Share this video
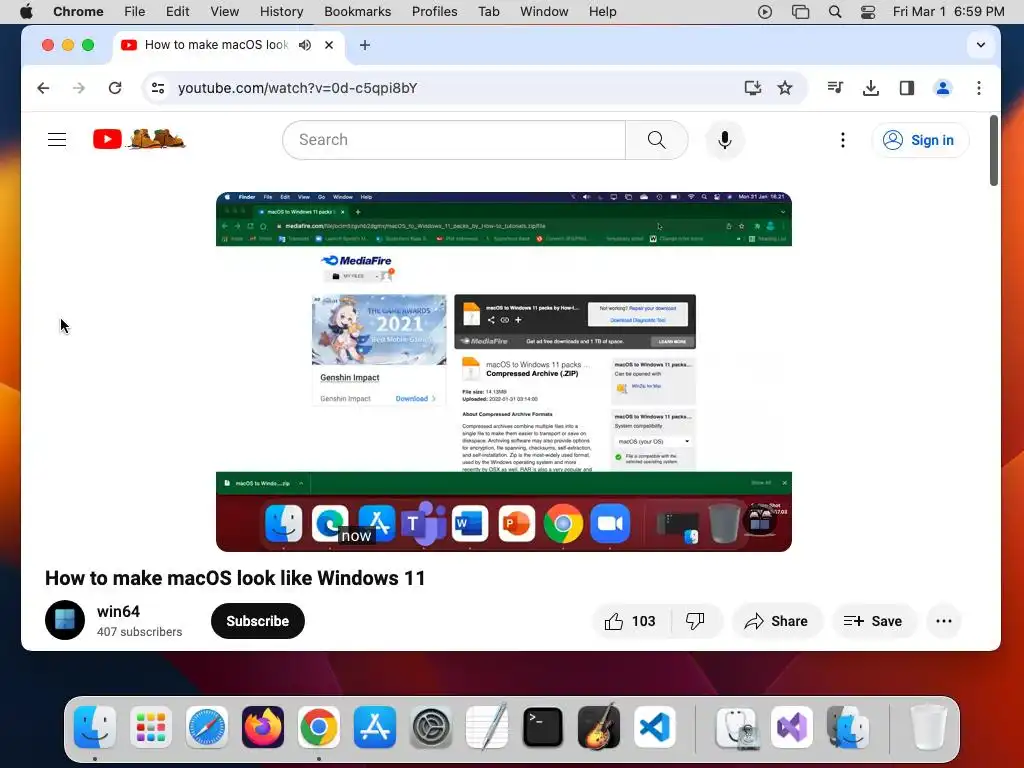The width and height of the screenshot is (1024, 768). click(x=776, y=621)
